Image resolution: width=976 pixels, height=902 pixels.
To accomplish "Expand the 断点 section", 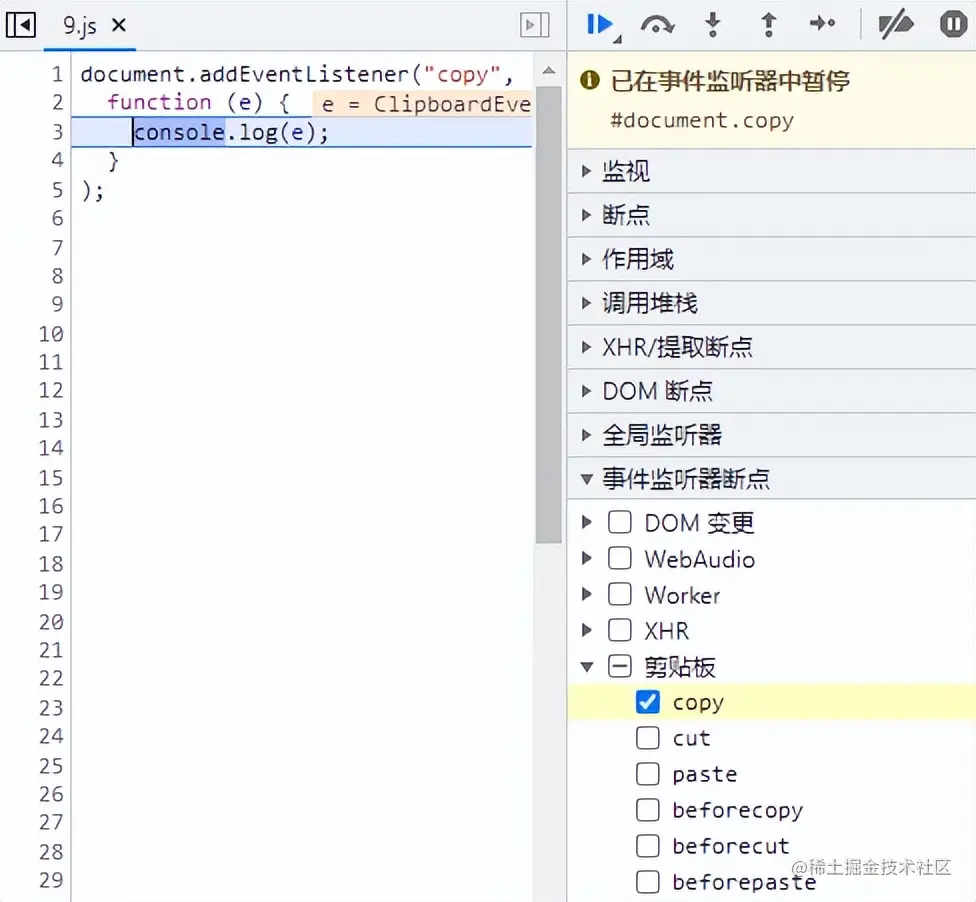I will click(771, 215).
